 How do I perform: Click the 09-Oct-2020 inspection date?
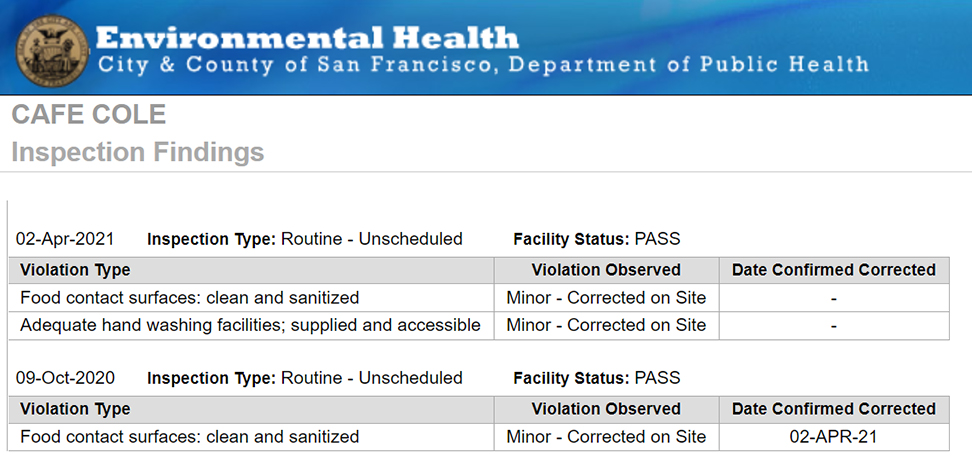[x=65, y=378]
